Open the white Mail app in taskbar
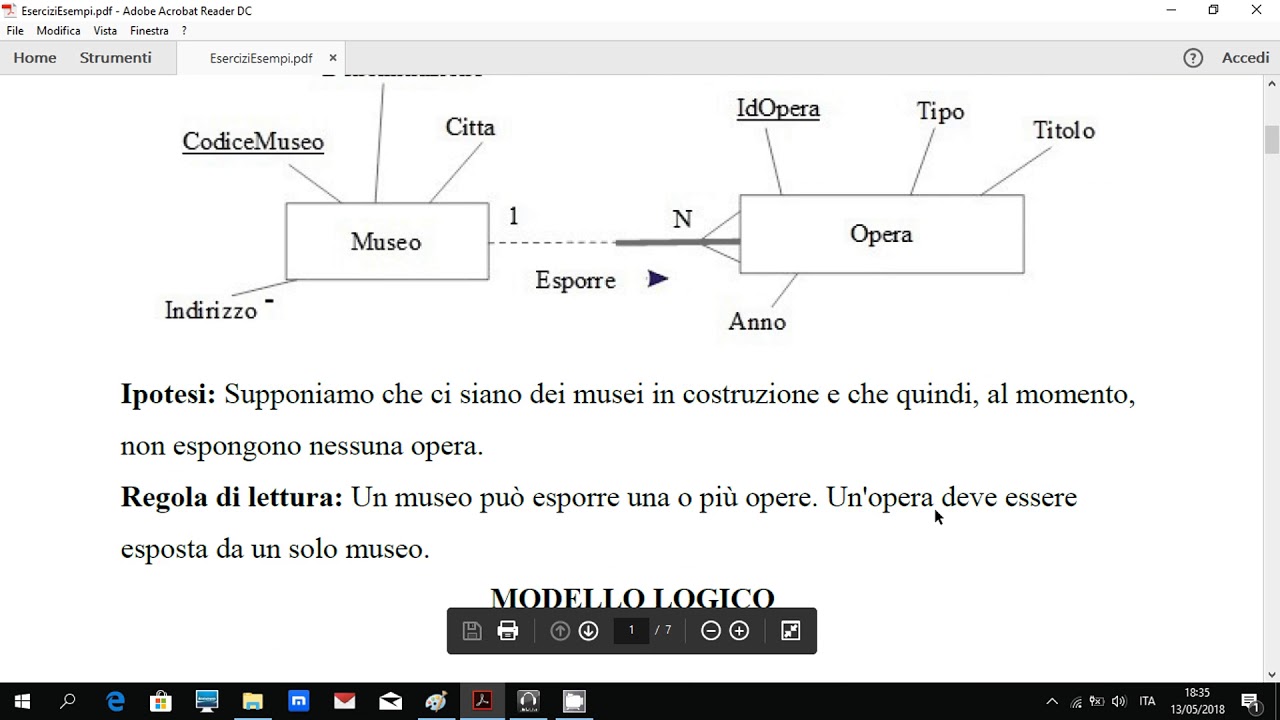Screen dimensions: 1280x720 [390, 701]
